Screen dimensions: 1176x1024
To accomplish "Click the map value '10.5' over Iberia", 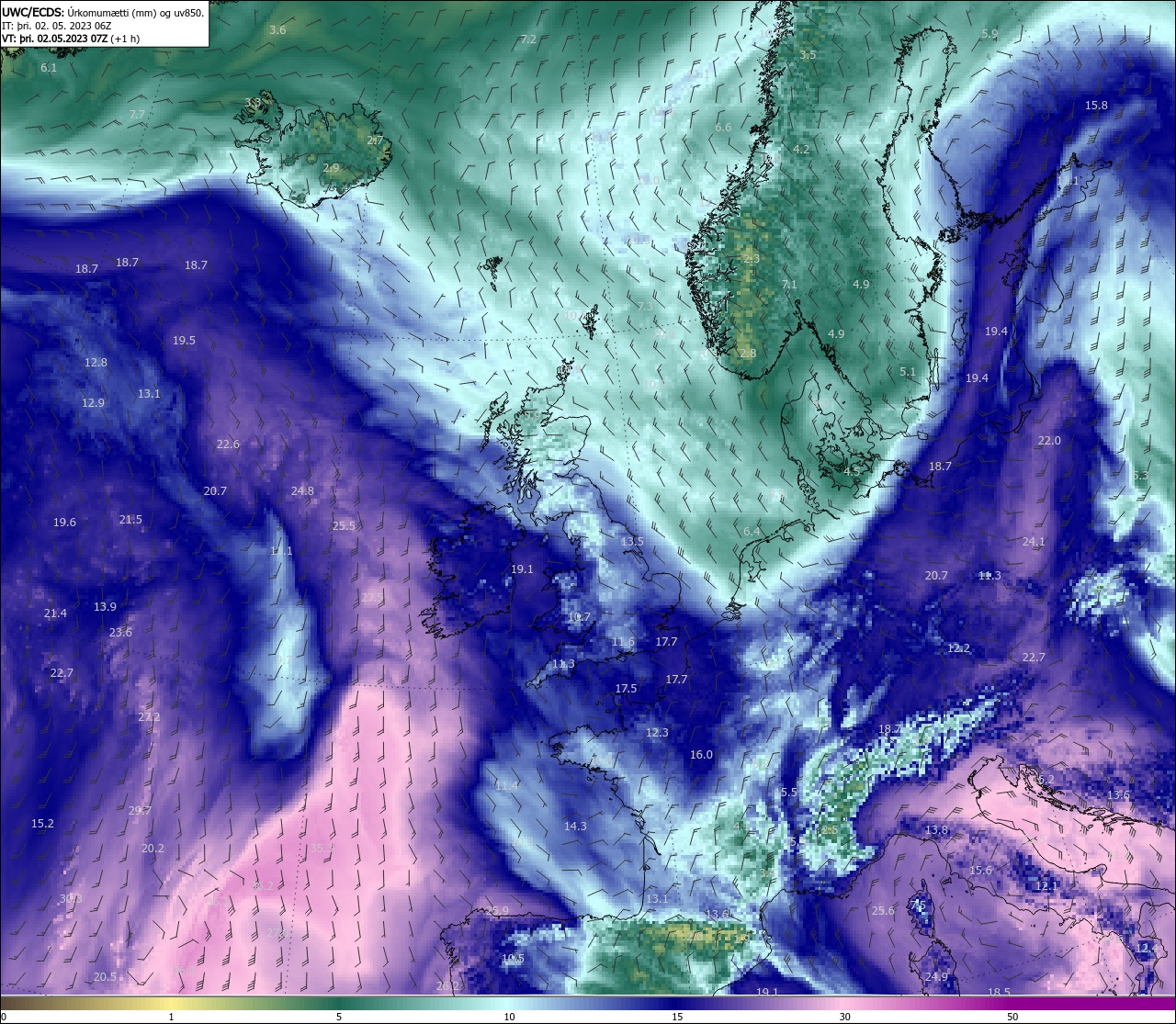I will click(513, 959).
